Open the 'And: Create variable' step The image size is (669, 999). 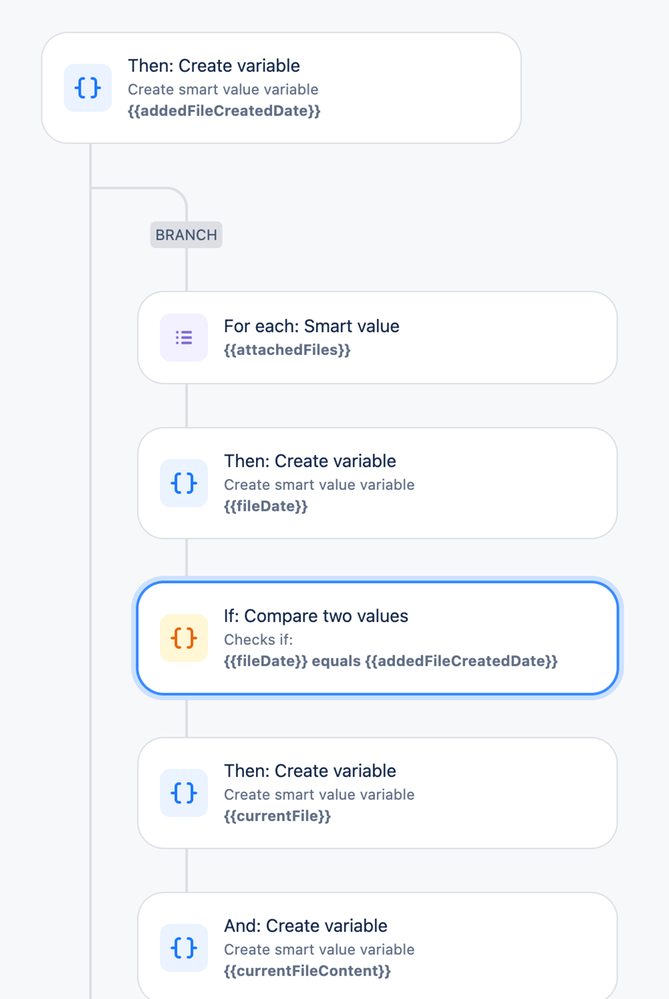click(377, 945)
